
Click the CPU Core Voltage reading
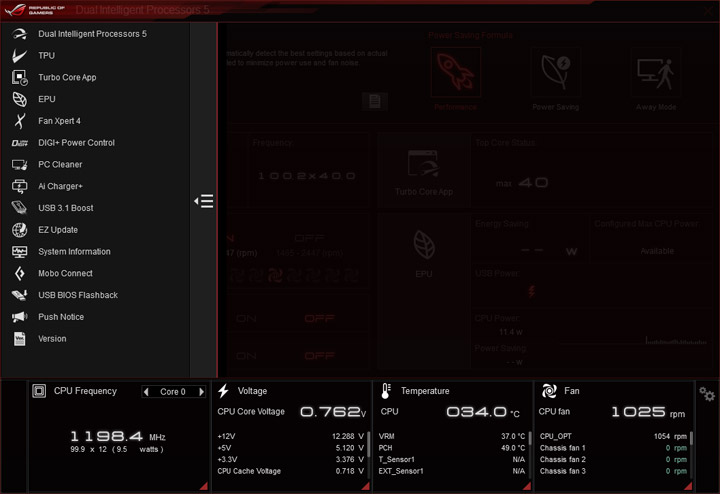pos(333,412)
